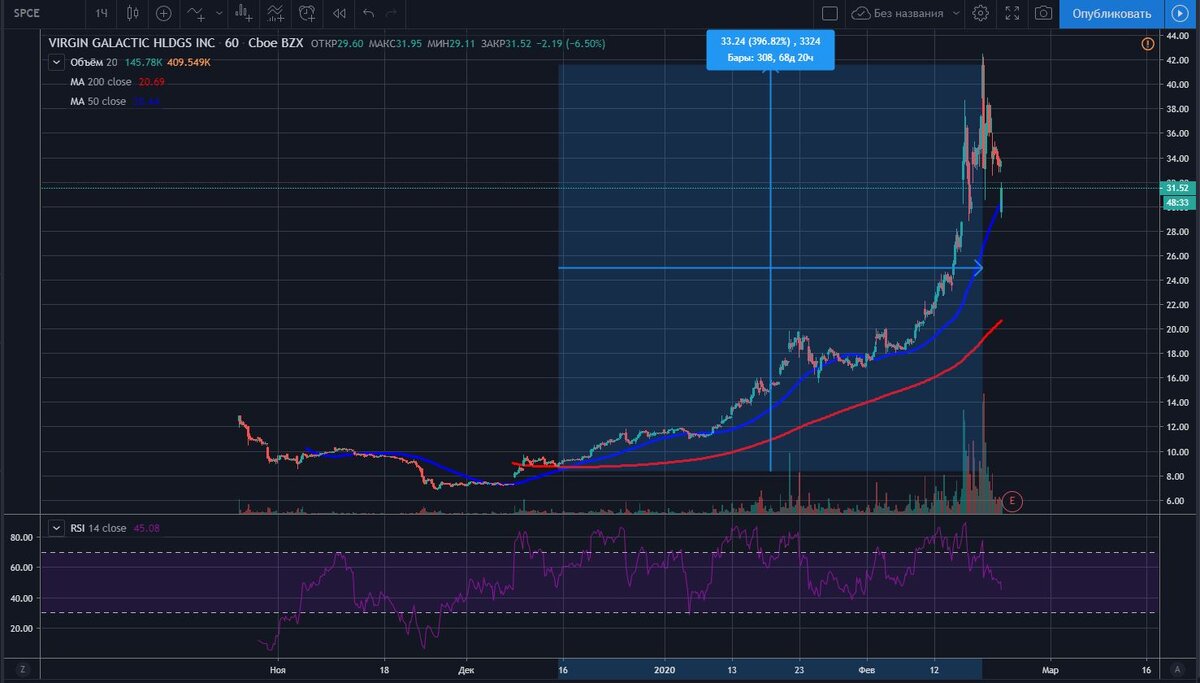Click the VIRGIN GALACTIC HLDGS INC chart title

[x=132, y=43]
